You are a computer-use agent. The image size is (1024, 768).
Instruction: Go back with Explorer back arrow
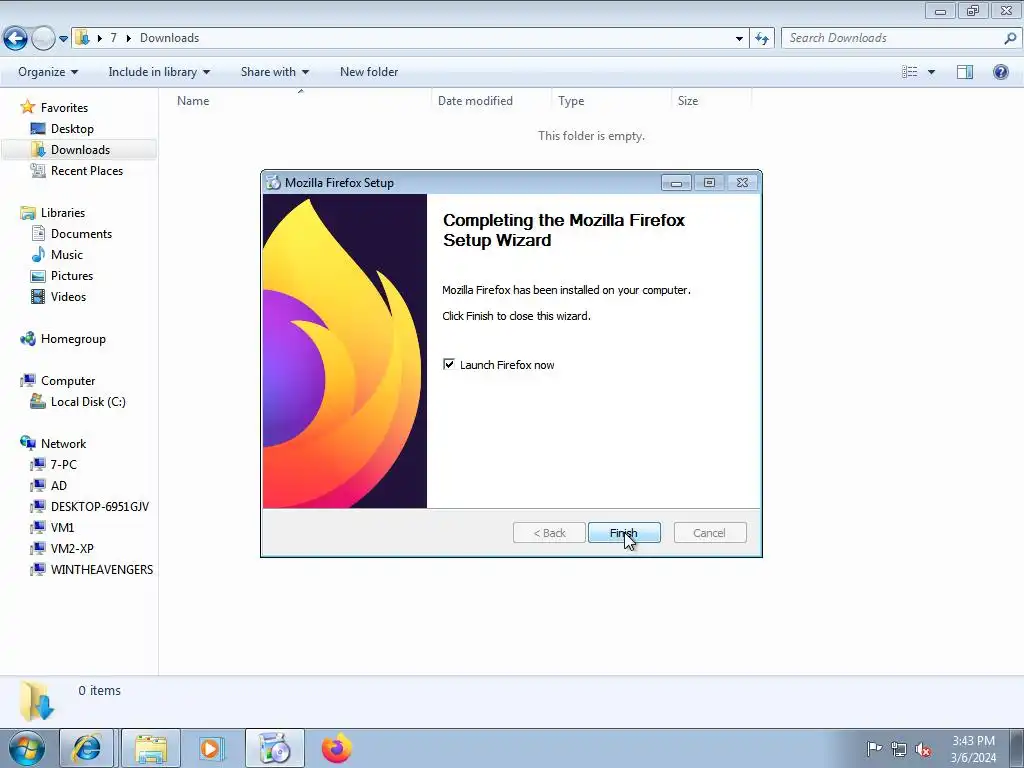(x=16, y=39)
